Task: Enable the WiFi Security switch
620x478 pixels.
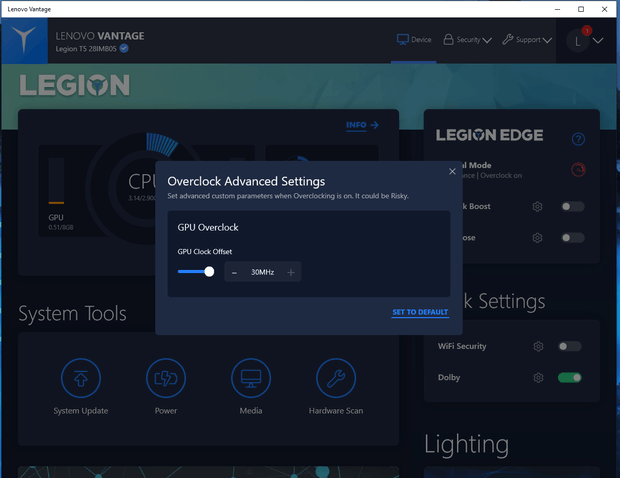Action: click(x=570, y=346)
